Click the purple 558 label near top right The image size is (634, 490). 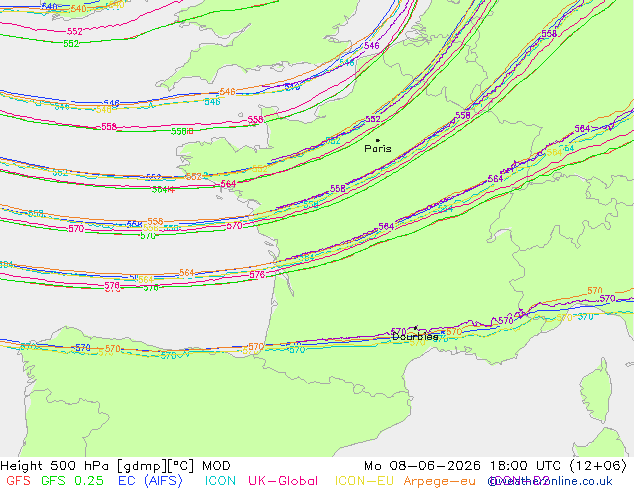point(549,34)
